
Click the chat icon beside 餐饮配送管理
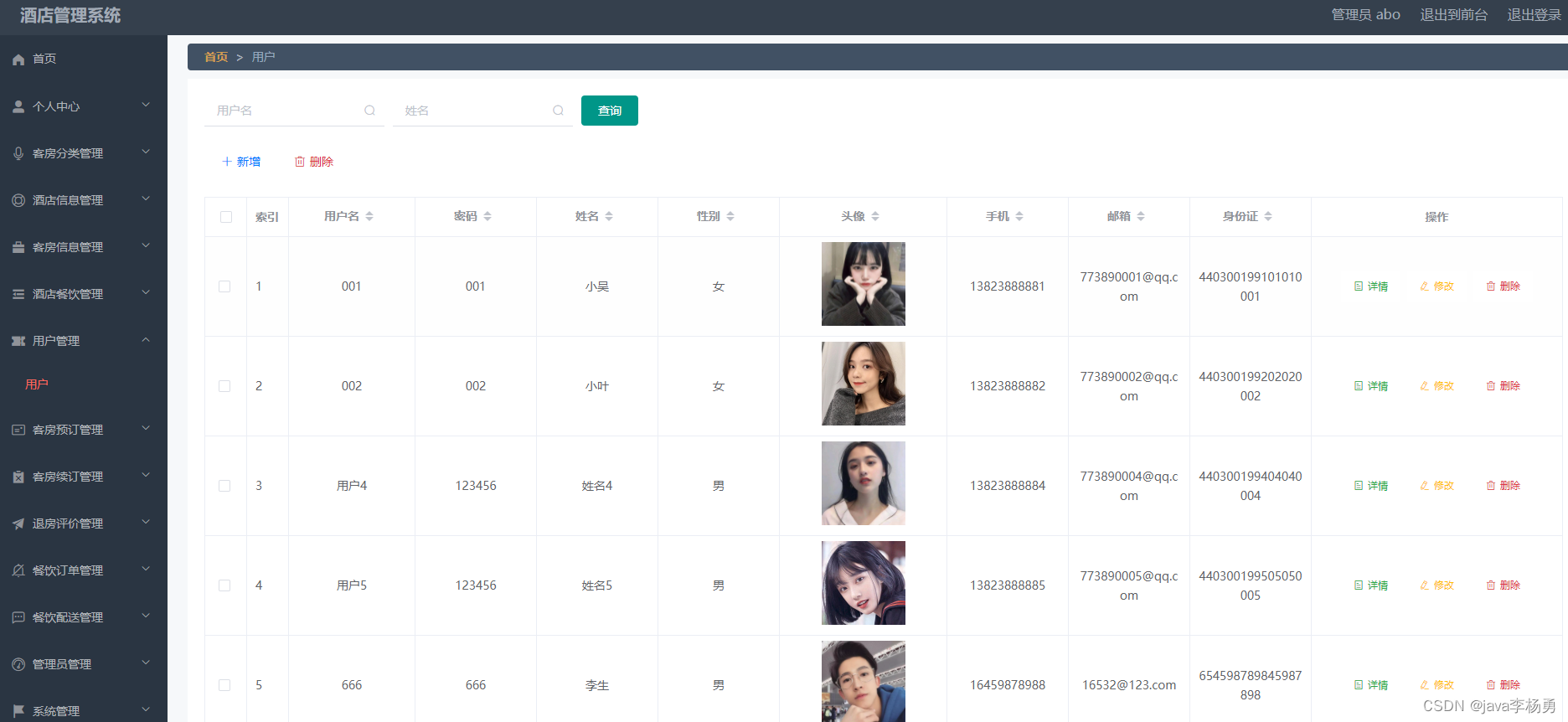pyautogui.click(x=18, y=617)
